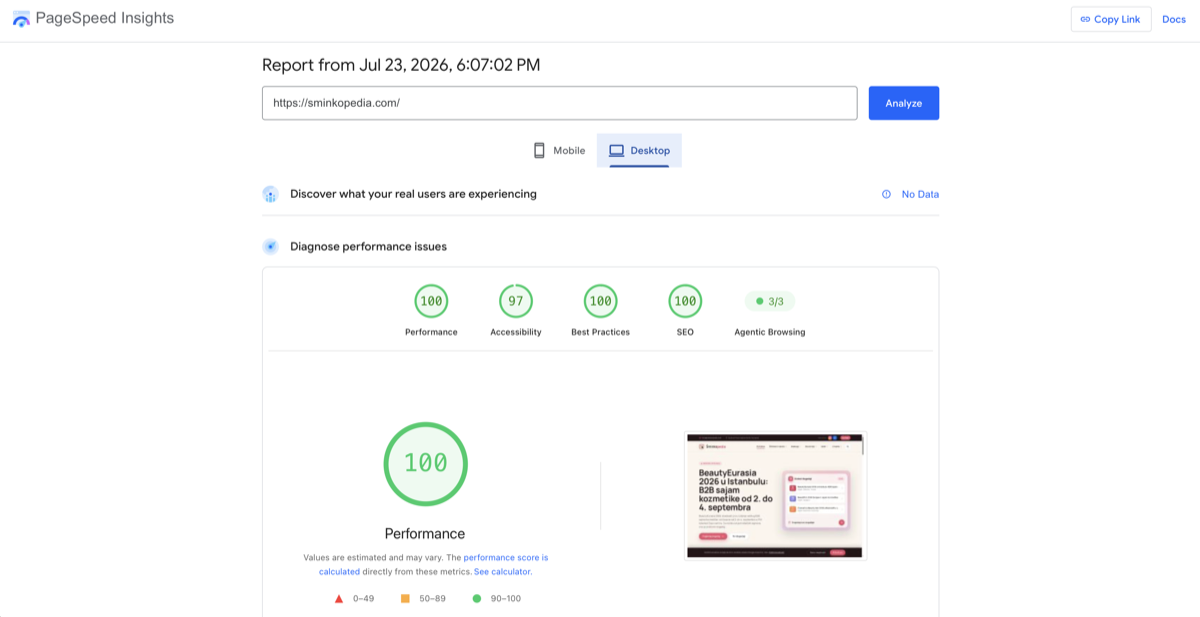The height and width of the screenshot is (617, 1200).
Task: Jump to the Best Practices score gauge
Action: click(601, 301)
